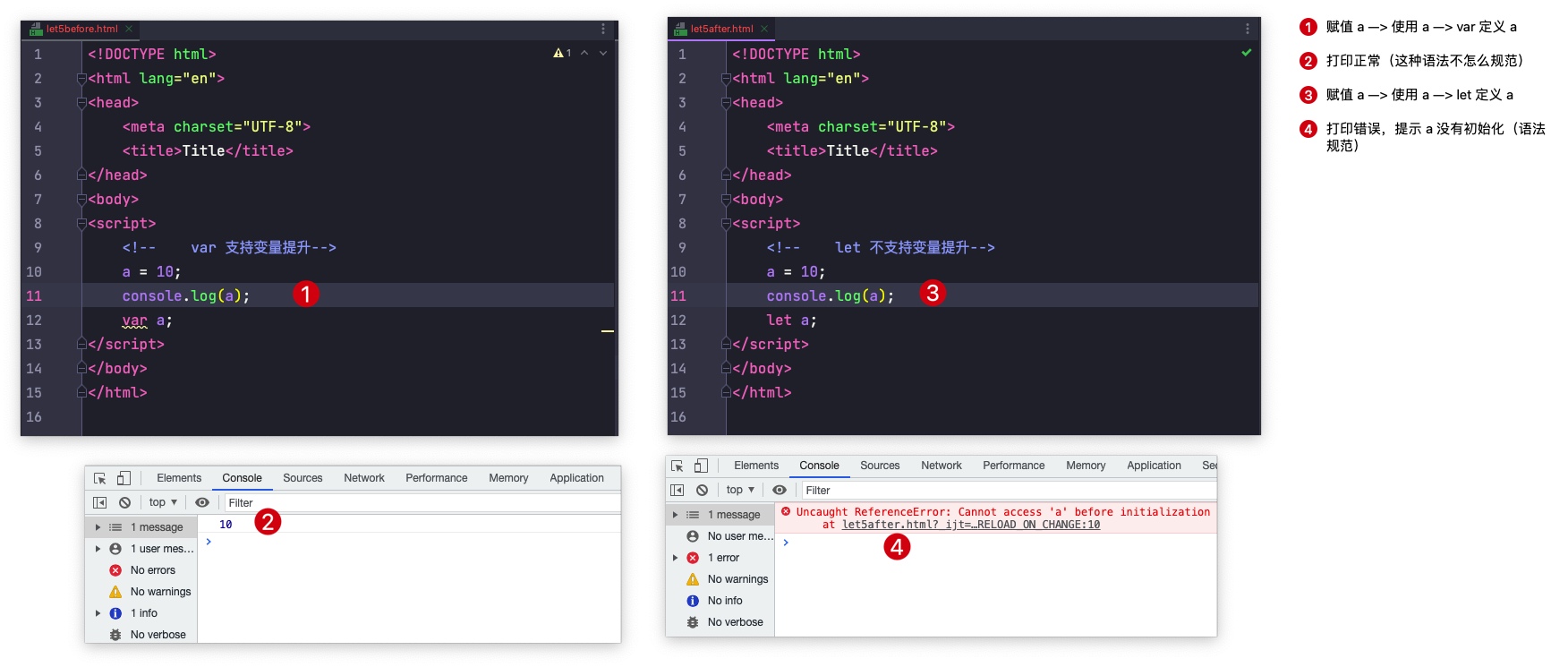Viewport: 1568px width, 667px height.
Task: Clear console in the DevTools showing ReferenceError
Action: point(703,491)
